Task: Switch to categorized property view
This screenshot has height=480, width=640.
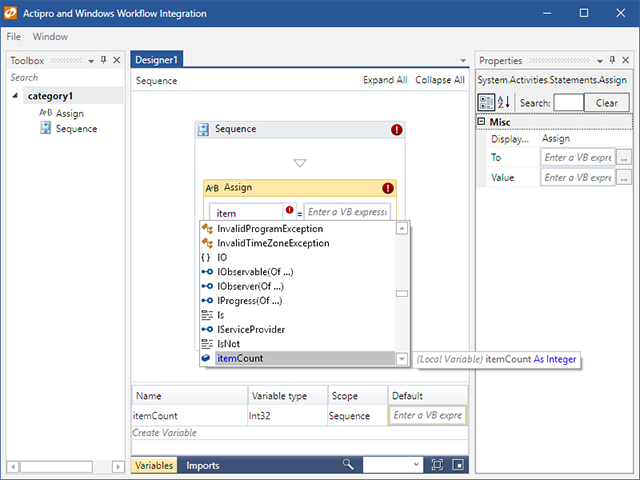Action: pos(486,102)
